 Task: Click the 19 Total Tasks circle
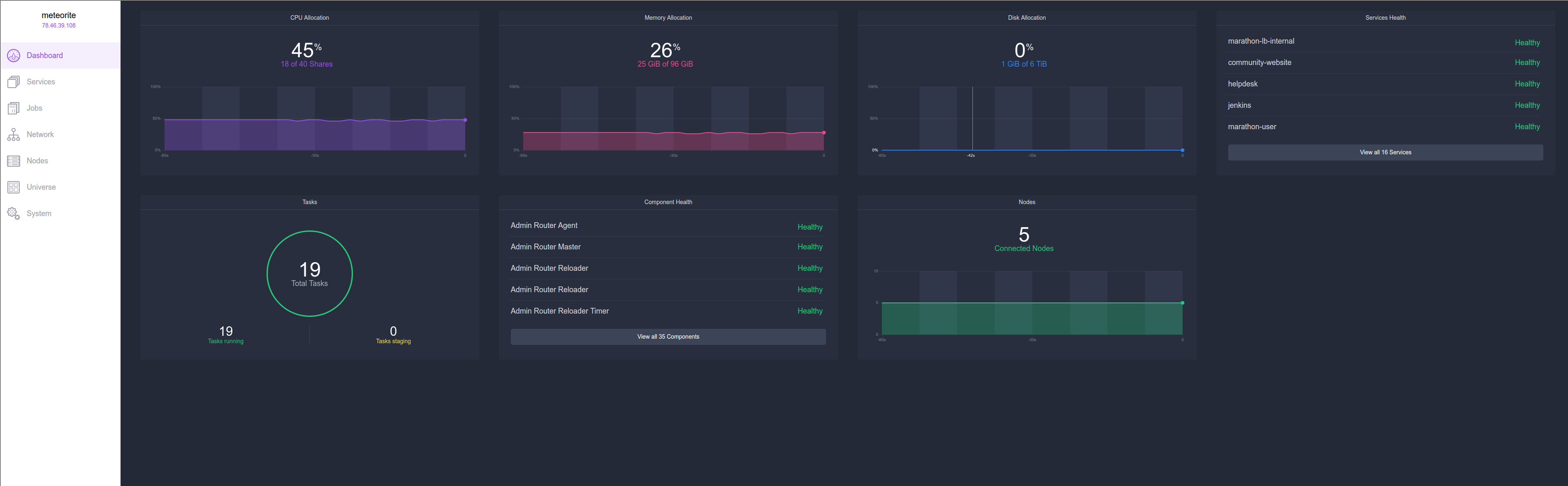coord(309,273)
